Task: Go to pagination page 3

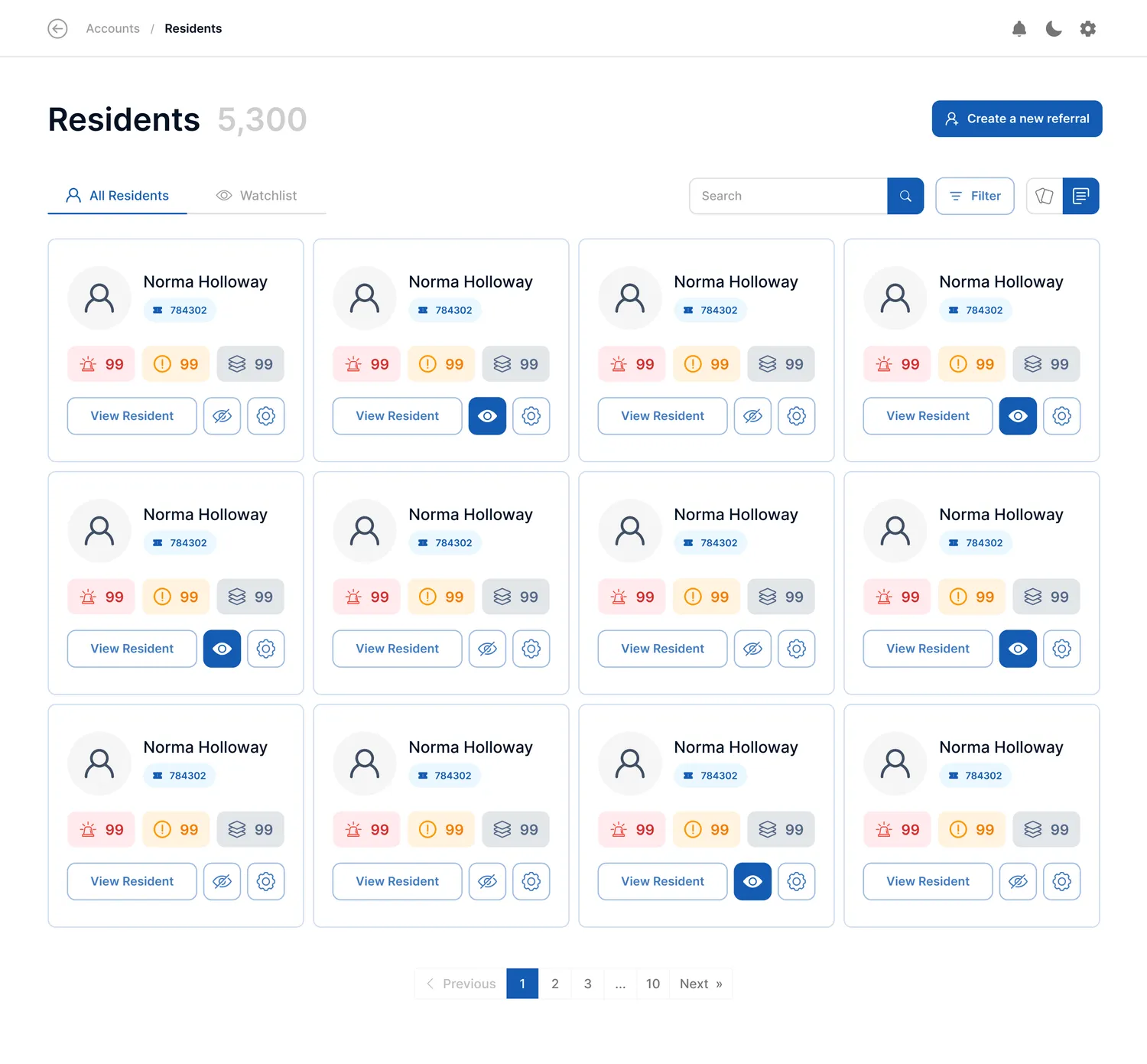Action: pyautogui.click(x=588, y=984)
